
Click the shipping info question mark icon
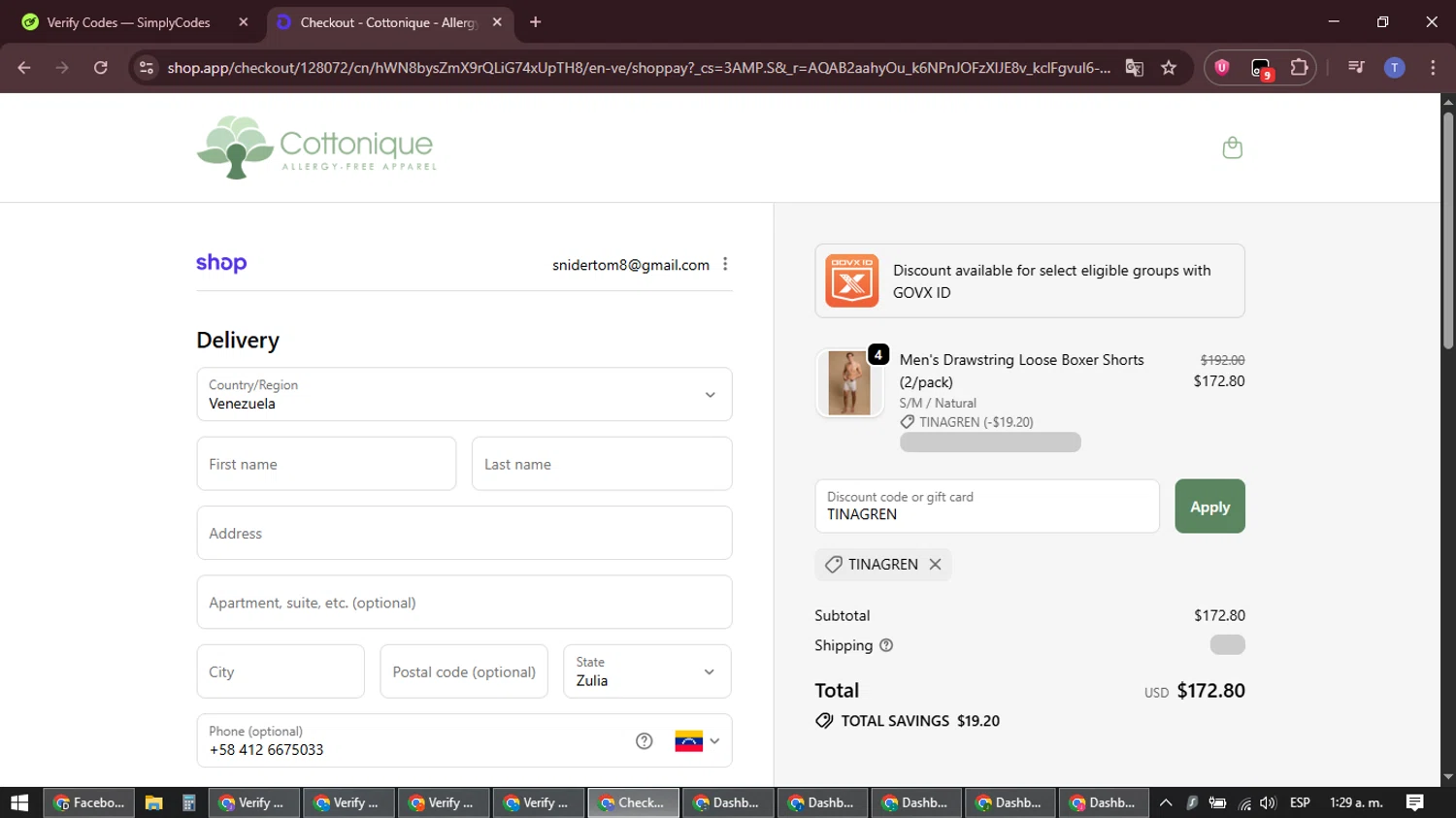pos(886,645)
